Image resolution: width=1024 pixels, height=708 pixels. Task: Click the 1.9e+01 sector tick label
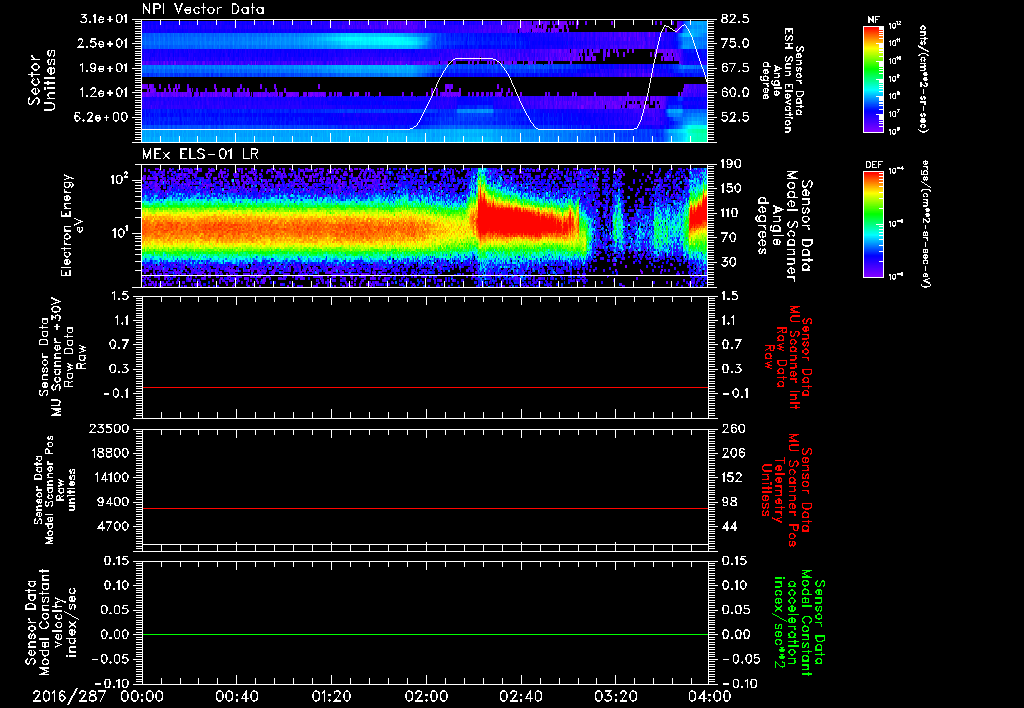point(104,68)
